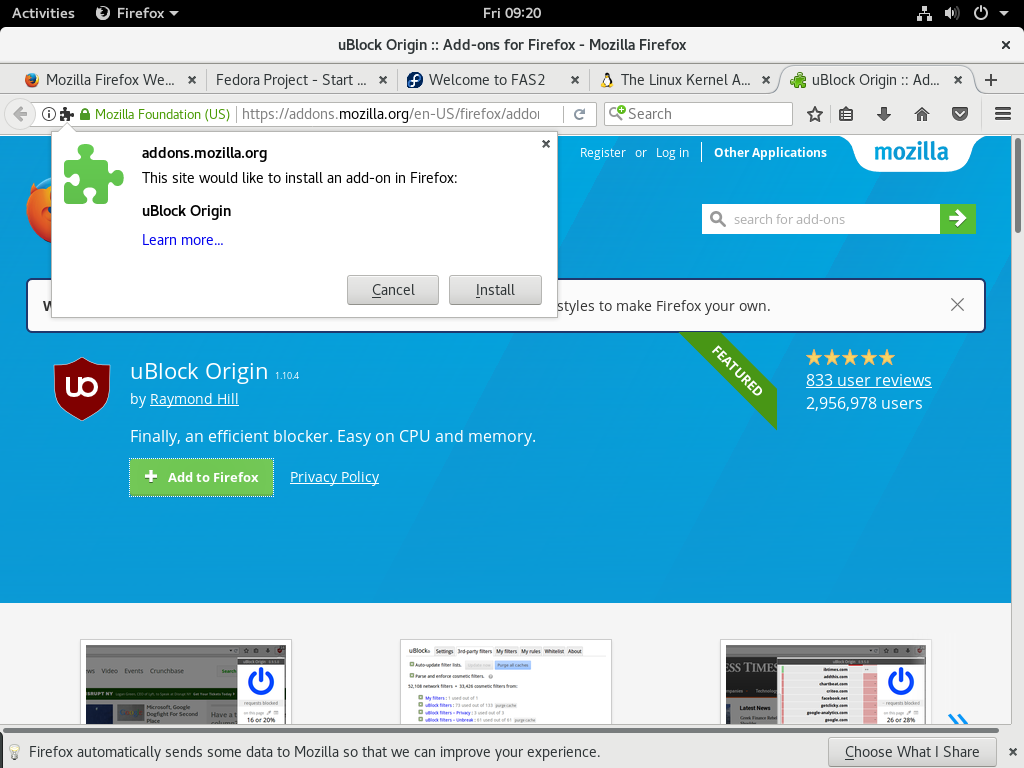Open the Pocket icon
This screenshot has width=1024, height=768.
point(959,114)
